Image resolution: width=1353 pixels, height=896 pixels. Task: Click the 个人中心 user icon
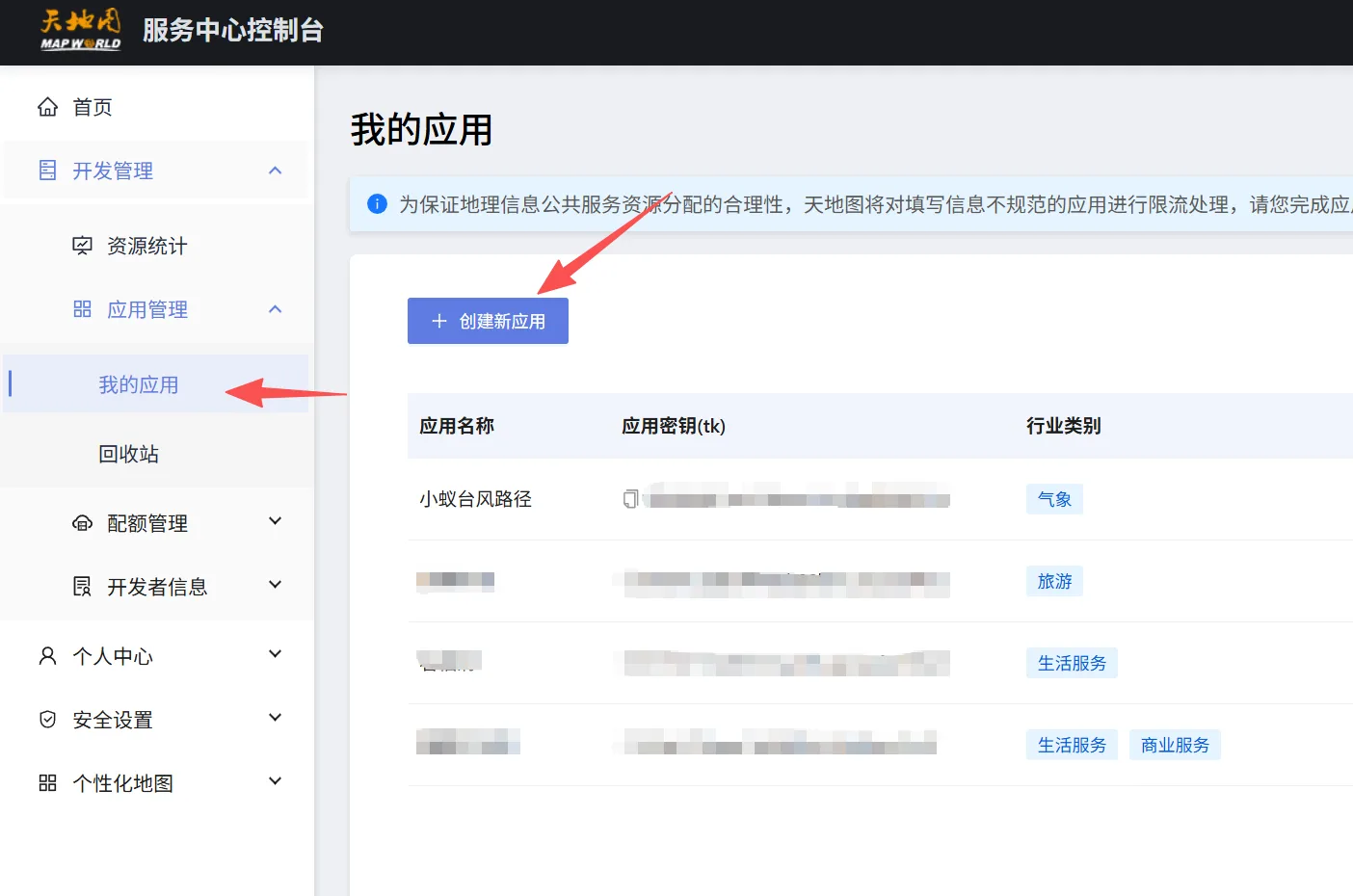47,656
